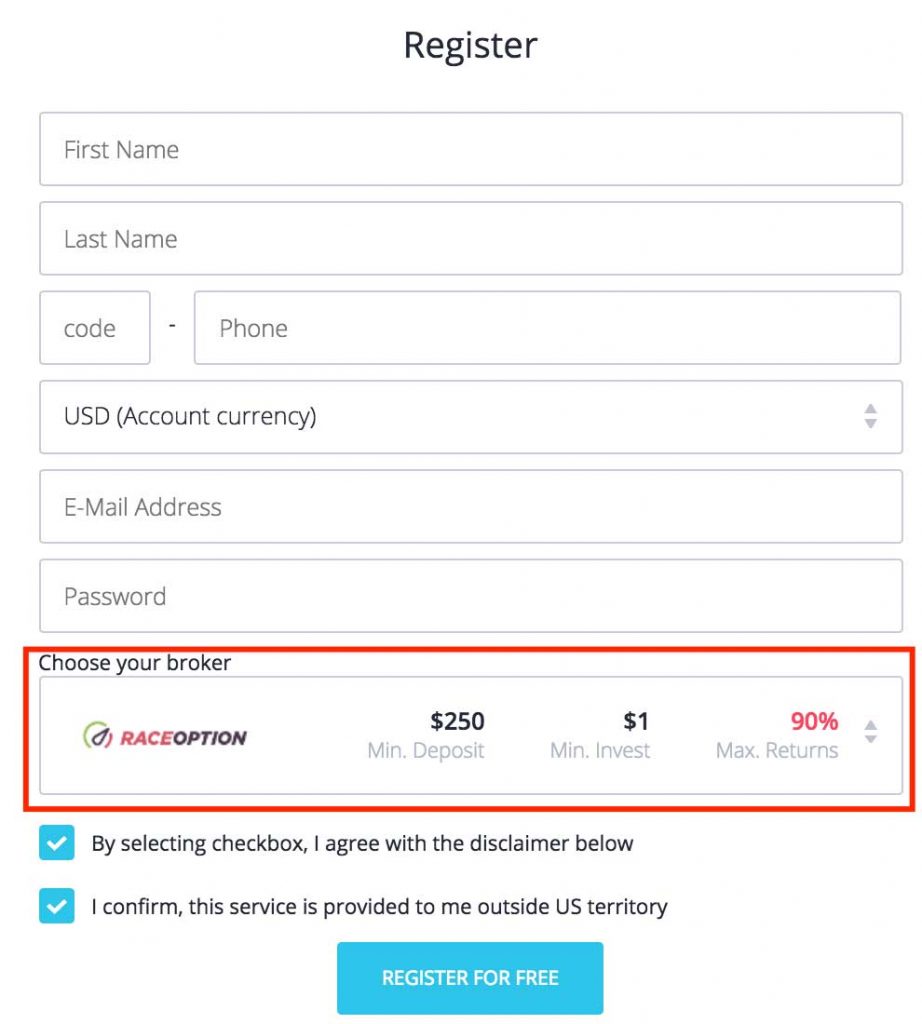Click into the phone code field
The height and width of the screenshot is (1024, 922).
click(x=95, y=328)
